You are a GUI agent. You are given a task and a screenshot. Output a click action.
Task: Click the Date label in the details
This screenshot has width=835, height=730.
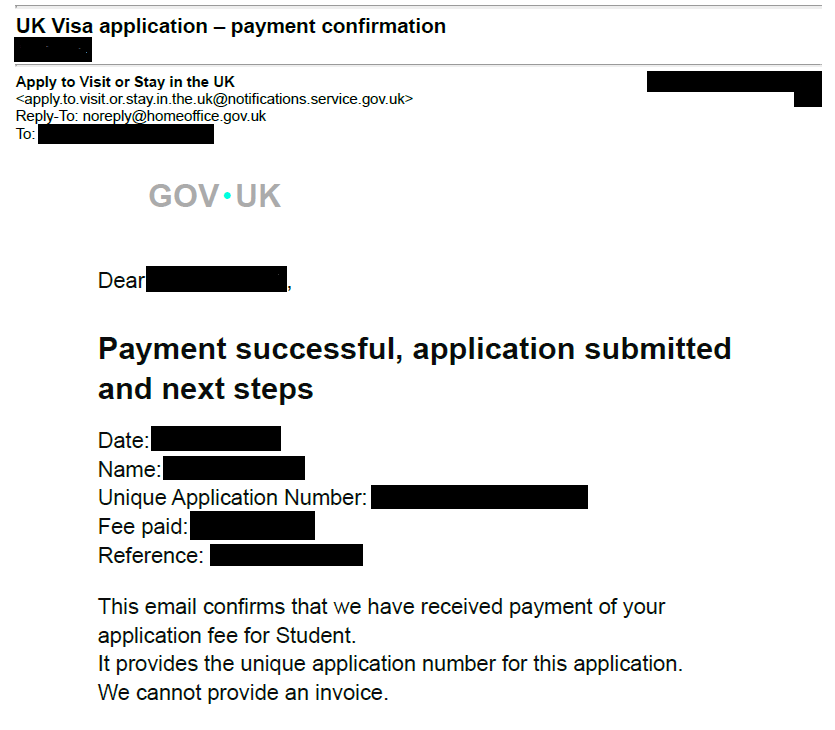tap(123, 440)
